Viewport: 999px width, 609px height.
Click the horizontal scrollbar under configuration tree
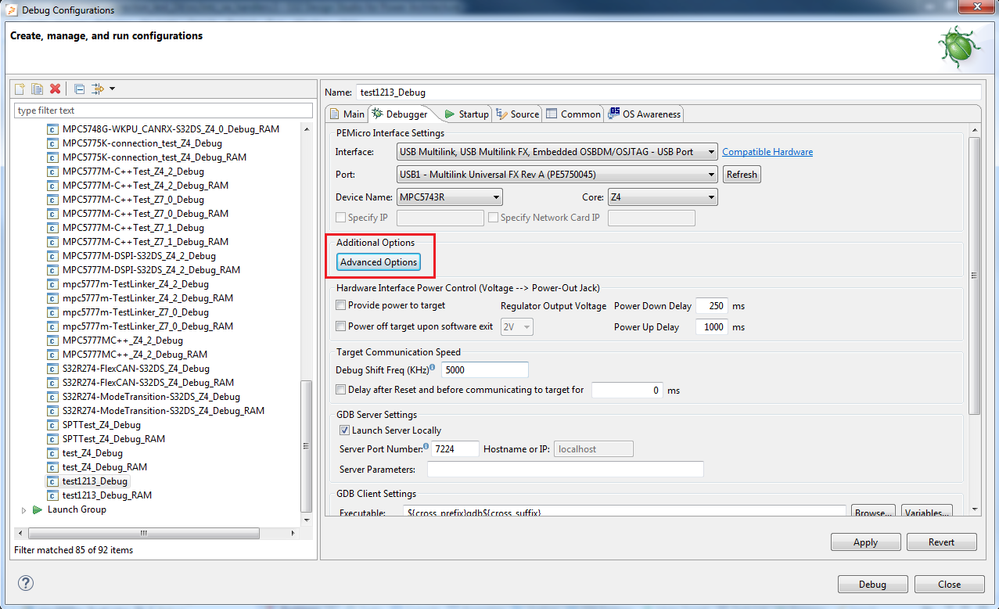pyautogui.click(x=143, y=533)
